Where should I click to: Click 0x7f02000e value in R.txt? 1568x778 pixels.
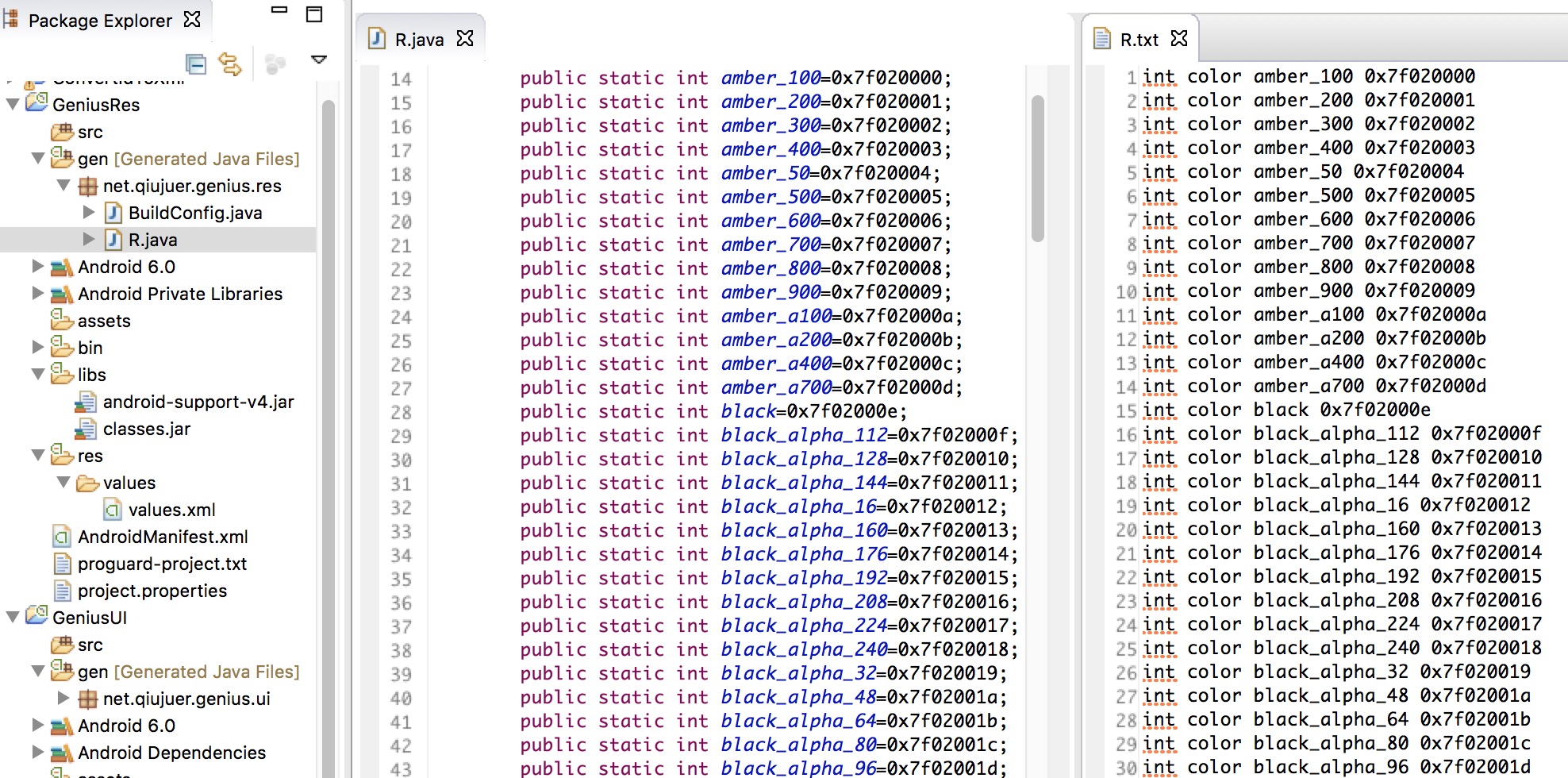point(1375,410)
